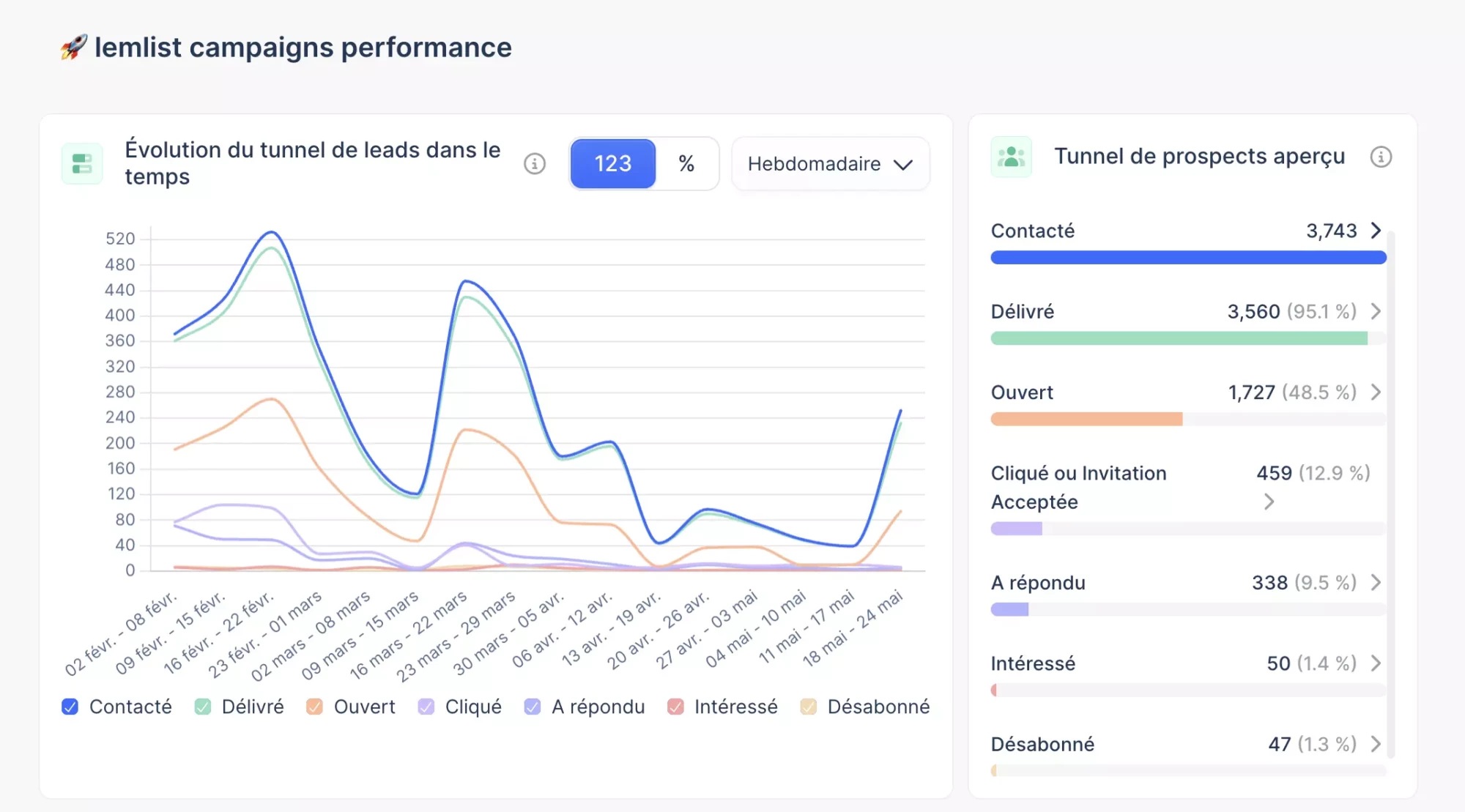Image resolution: width=1465 pixels, height=812 pixels.
Task: Expand the Intéressé row chevron
Action: click(1376, 663)
